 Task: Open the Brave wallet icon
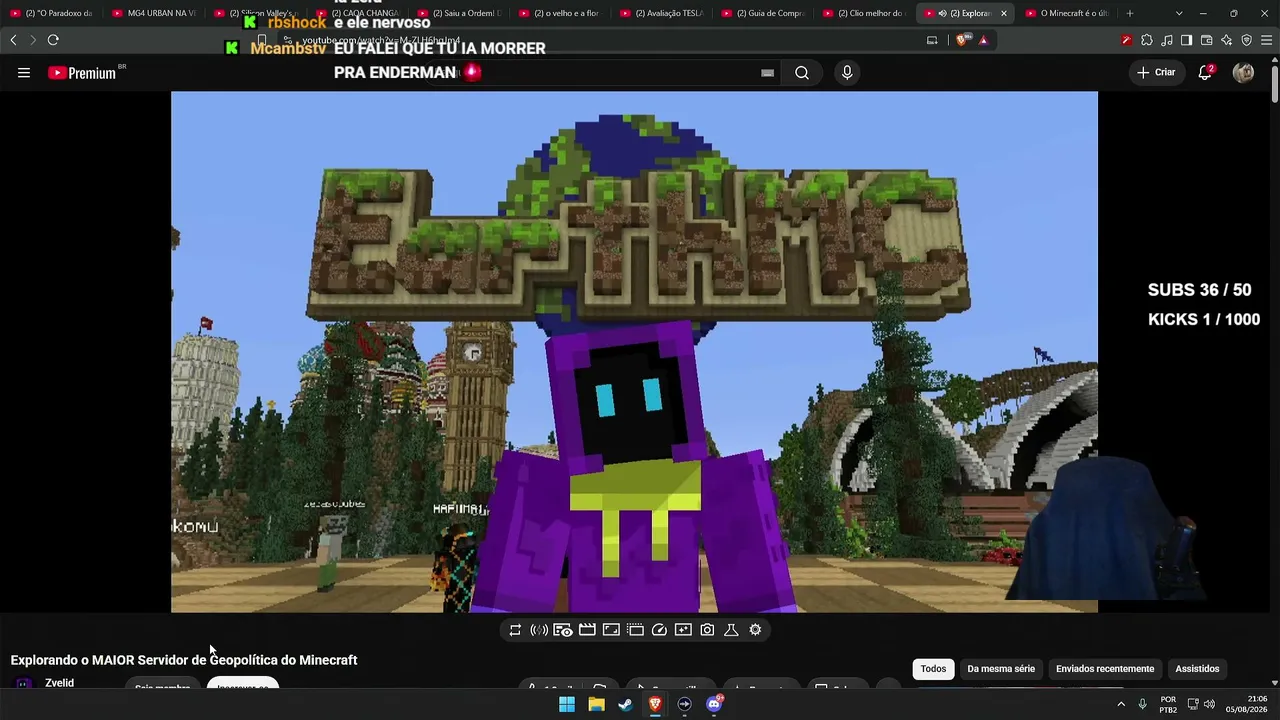tap(1206, 40)
